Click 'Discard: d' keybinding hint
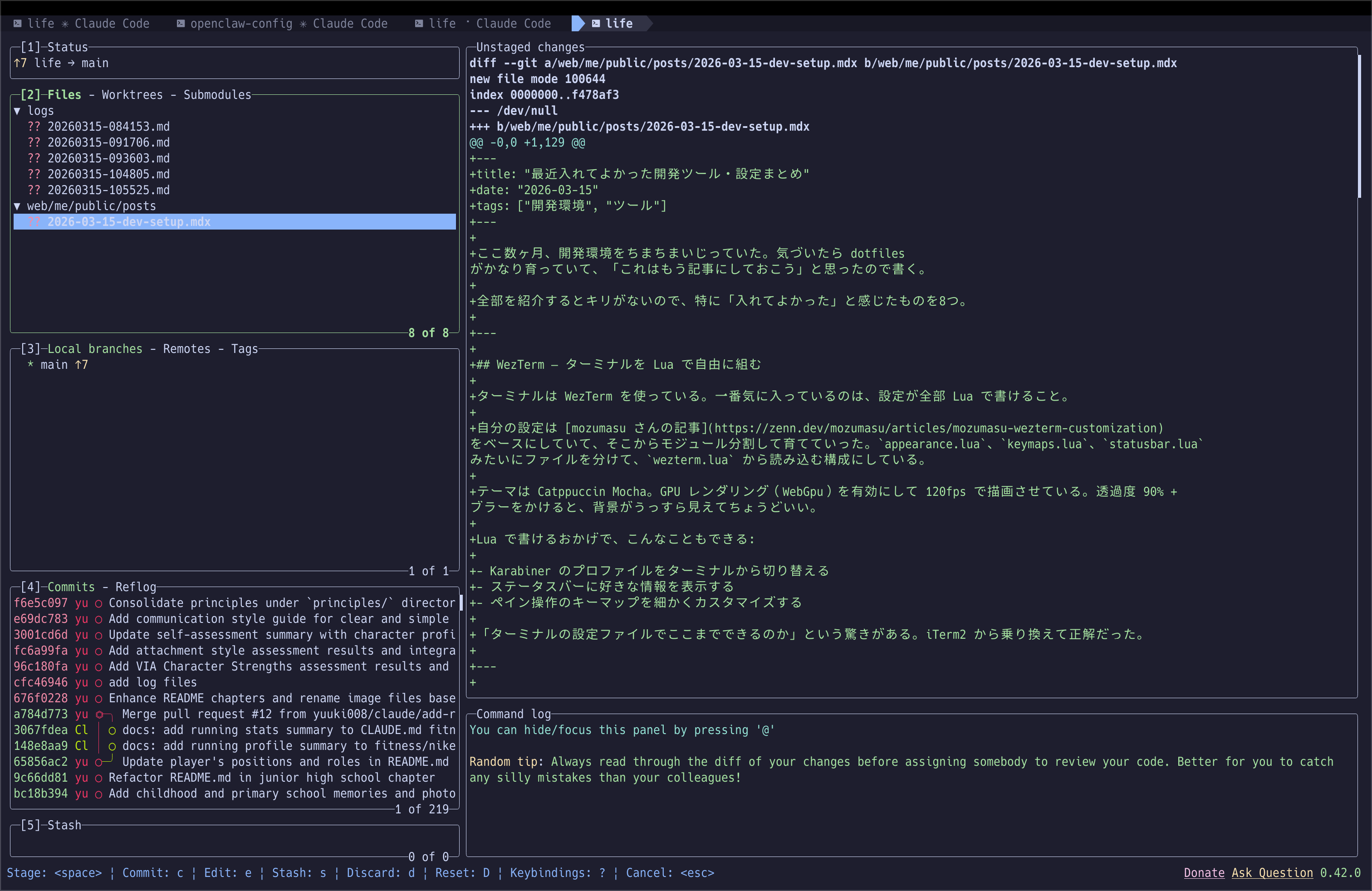This screenshot has width=1372, height=891. pos(381,872)
